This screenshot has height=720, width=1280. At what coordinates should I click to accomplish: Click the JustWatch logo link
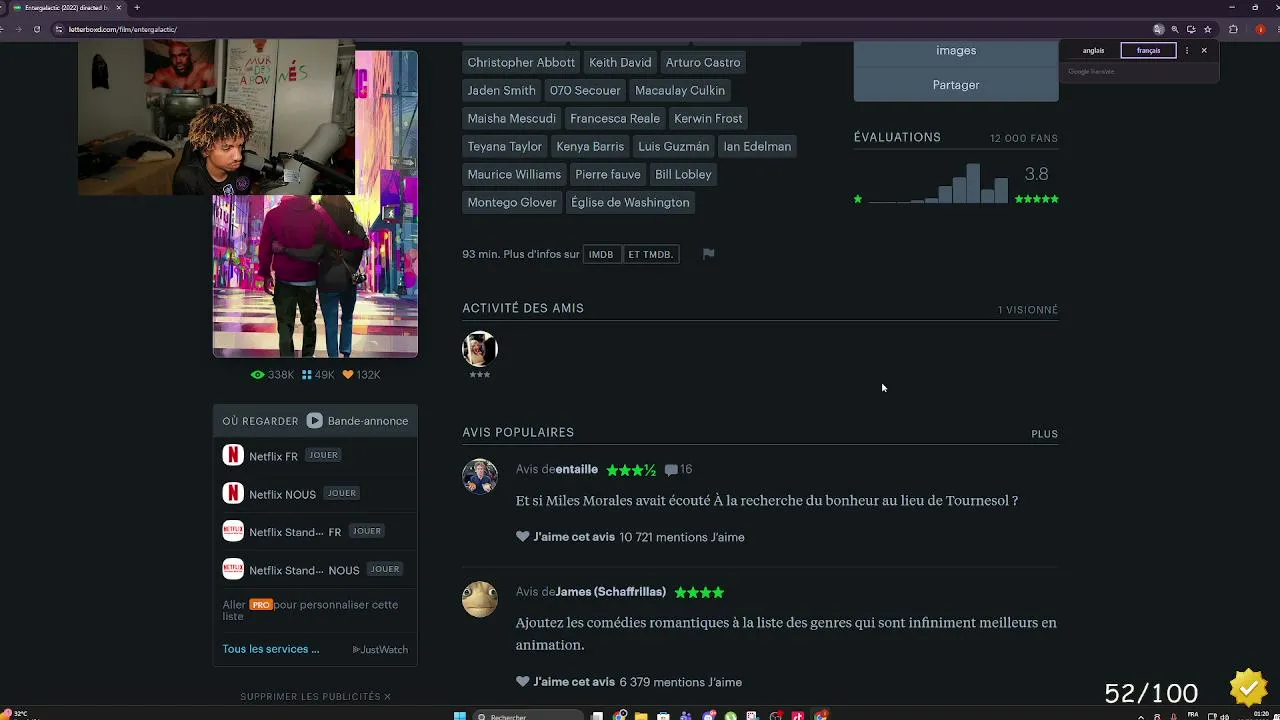point(380,650)
